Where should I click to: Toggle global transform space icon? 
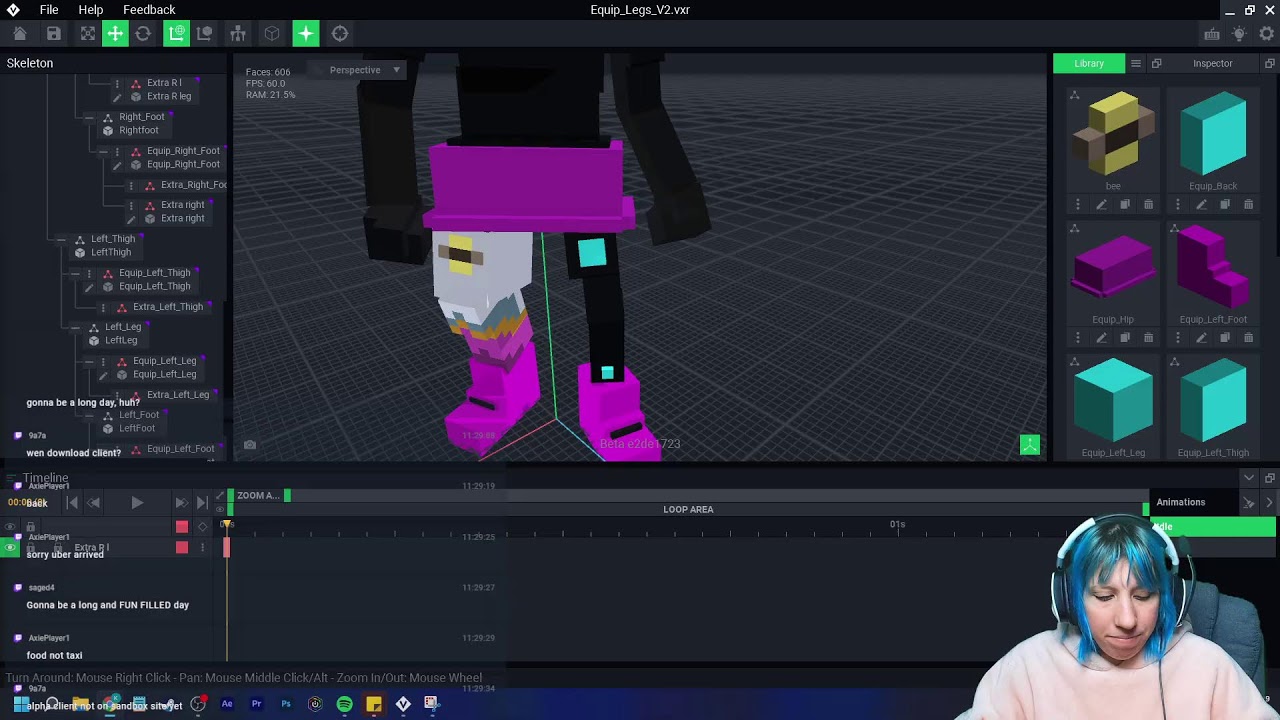(x=177, y=34)
